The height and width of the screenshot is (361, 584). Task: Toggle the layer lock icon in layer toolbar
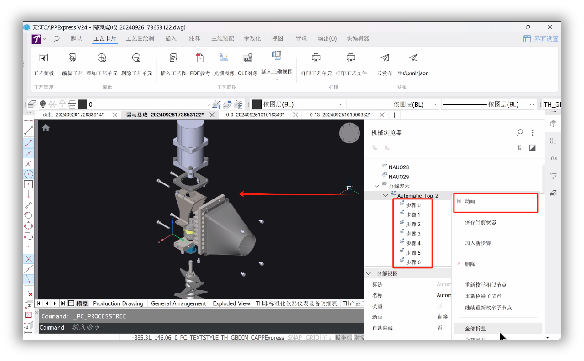[x=62, y=104]
